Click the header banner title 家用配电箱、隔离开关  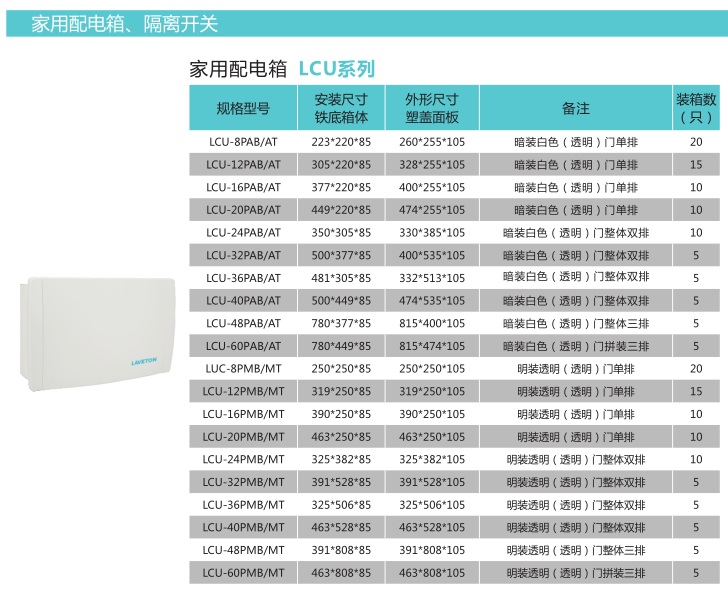(124, 24)
